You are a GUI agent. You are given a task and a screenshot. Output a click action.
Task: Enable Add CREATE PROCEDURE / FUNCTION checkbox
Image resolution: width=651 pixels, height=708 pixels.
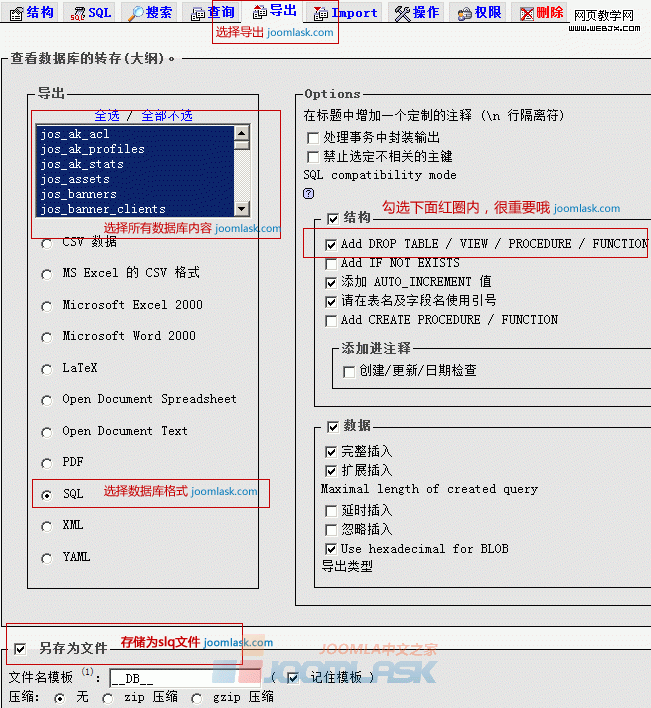(x=331, y=321)
